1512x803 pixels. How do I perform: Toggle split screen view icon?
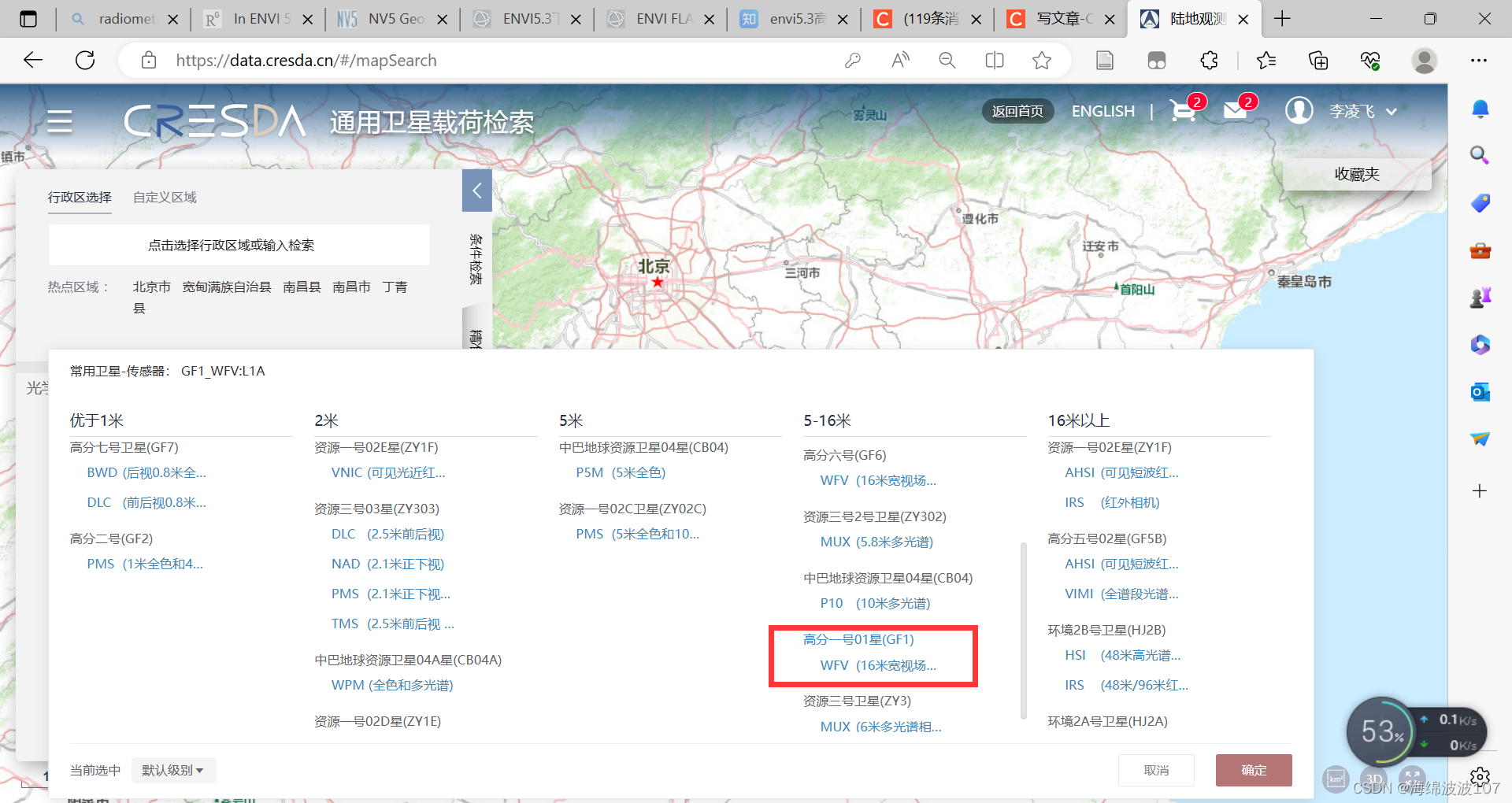(x=995, y=60)
